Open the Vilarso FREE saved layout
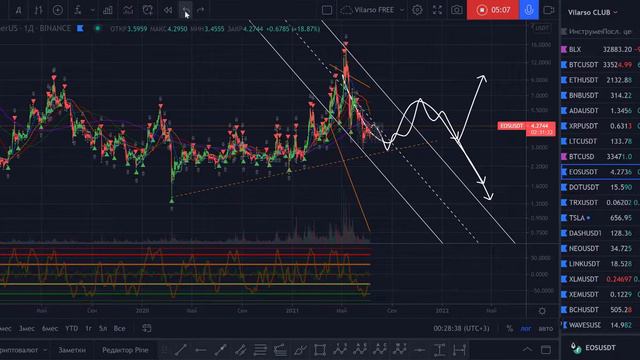640x360 pixels. [x=368, y=10]
